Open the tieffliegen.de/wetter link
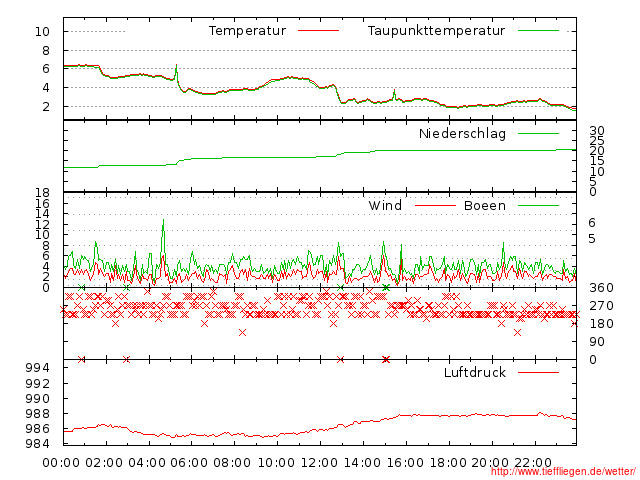This screenshot has width=640, height=480. pos(563,472)
